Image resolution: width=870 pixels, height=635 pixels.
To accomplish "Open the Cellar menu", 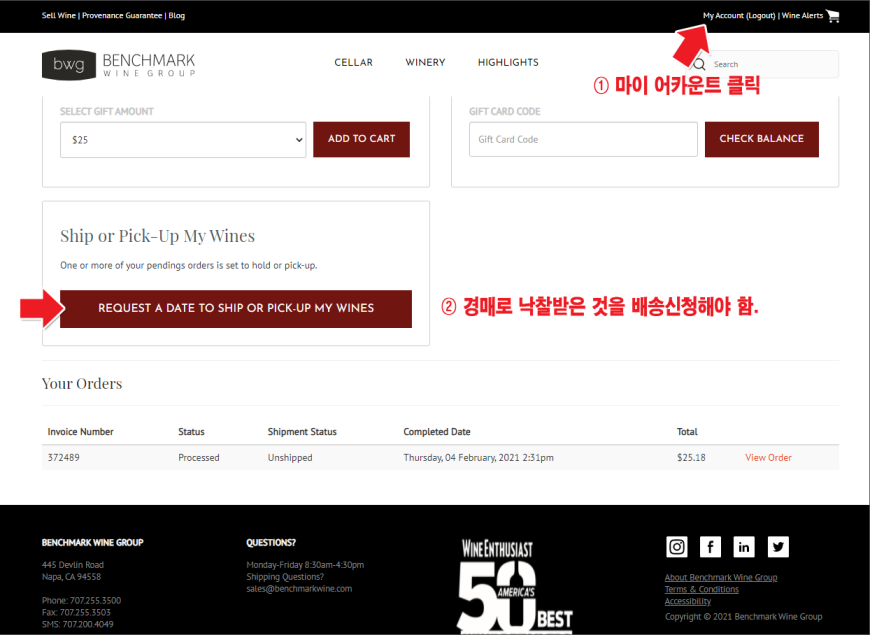I will (353, 62).
